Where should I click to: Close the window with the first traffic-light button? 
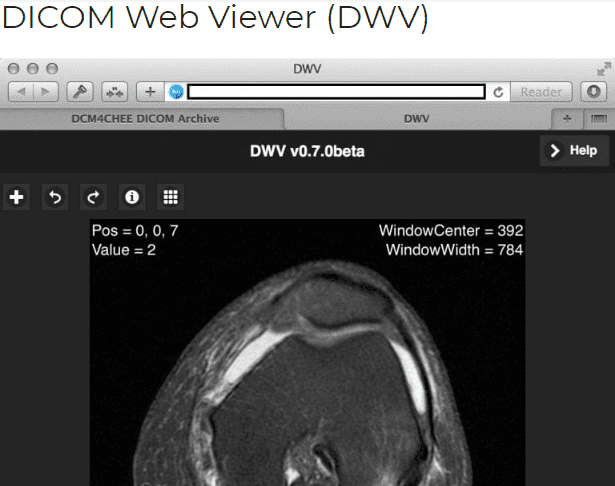click(13, 69)
